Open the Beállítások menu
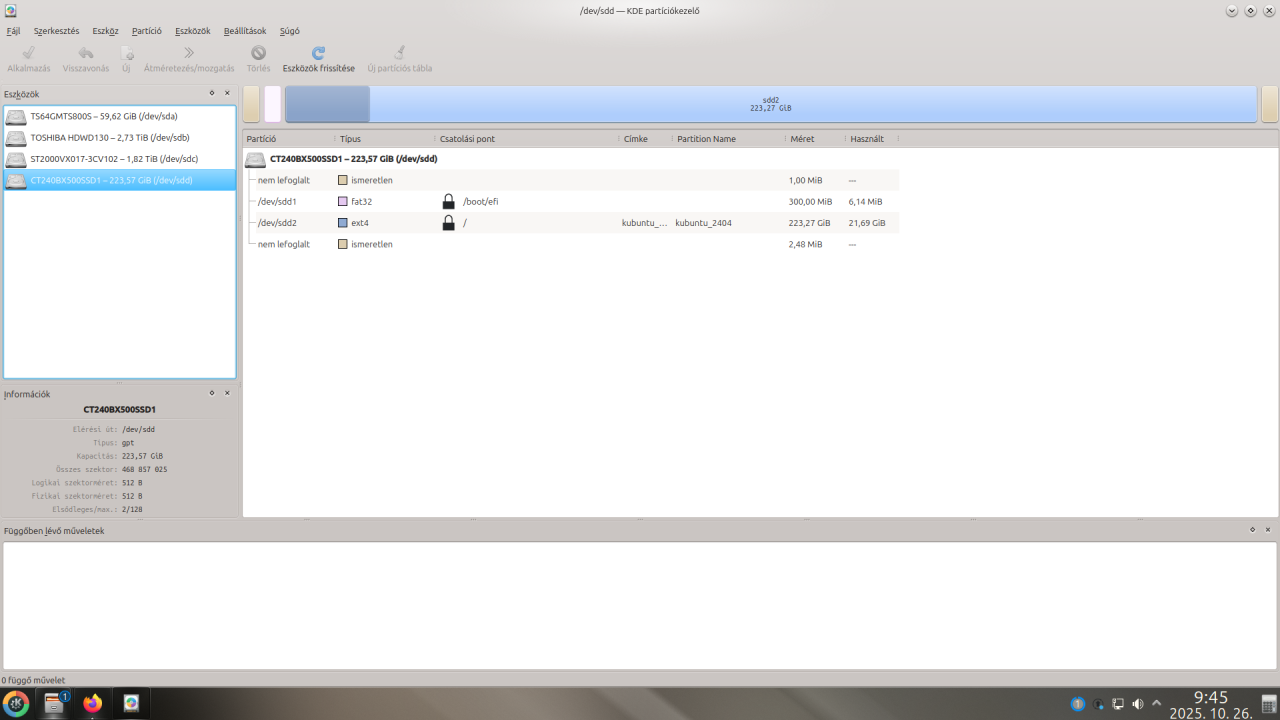This screenshot has width=1280, height=720. [245, 31]
